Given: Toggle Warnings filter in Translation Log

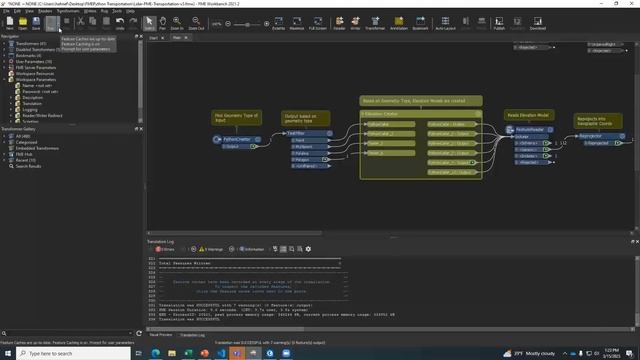Looking at the screenshot, I should (211, 249).
